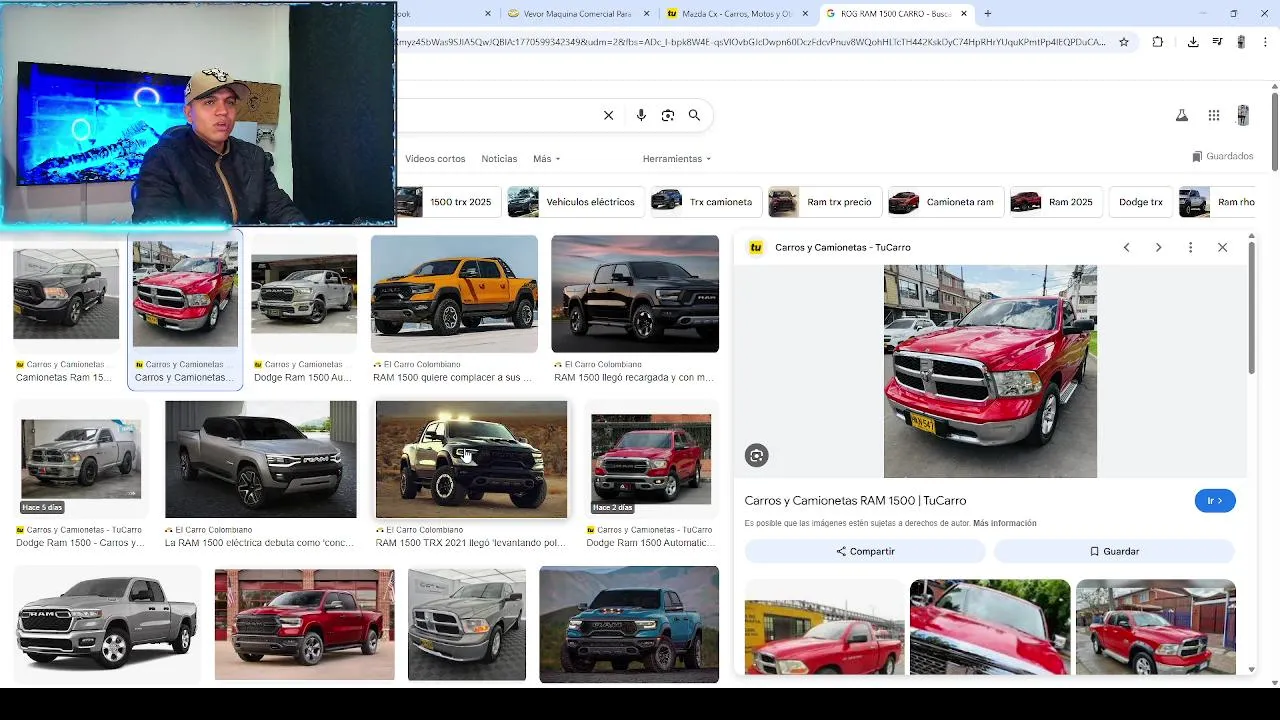The width and height of the screenshot is (1280, 720).
Task: Open Chrome three-dot menu
Action: click(1265, 42)
